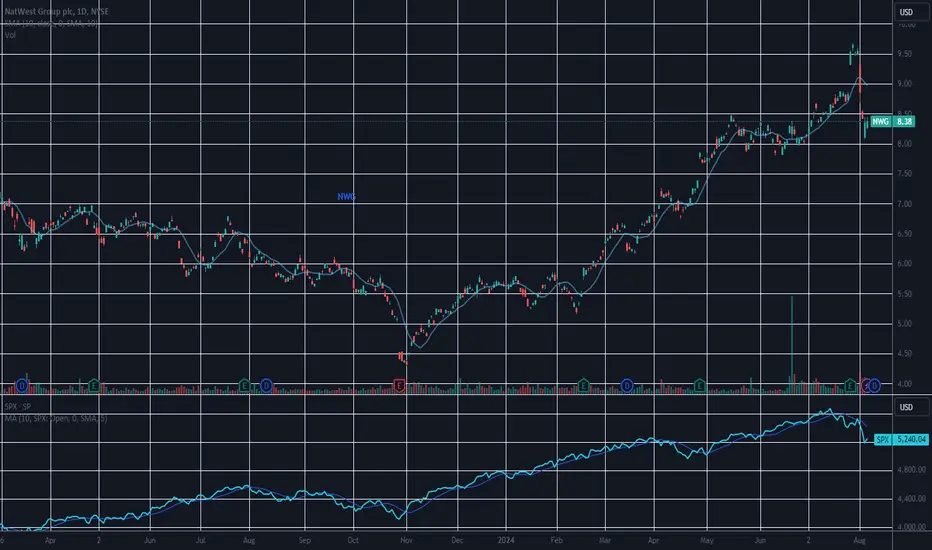This screenshot has height=550, width=932.
Task: Select the NatWest Group plc chart title
Action: (x=56, y=11)
